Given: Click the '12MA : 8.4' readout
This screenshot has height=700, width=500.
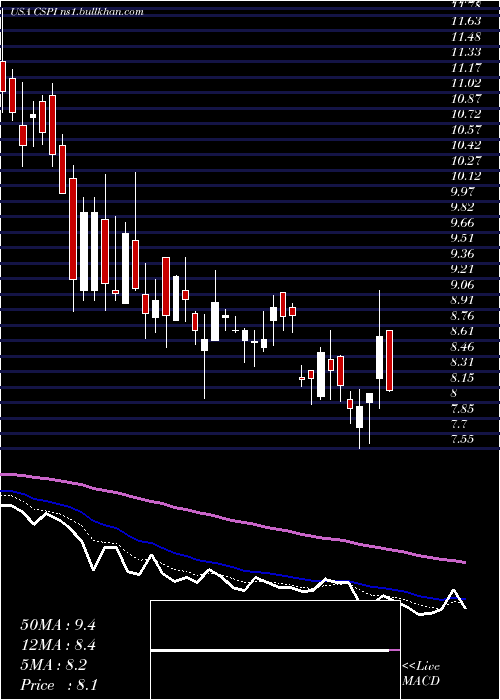Looking at the screenshot, I should 58,645.
